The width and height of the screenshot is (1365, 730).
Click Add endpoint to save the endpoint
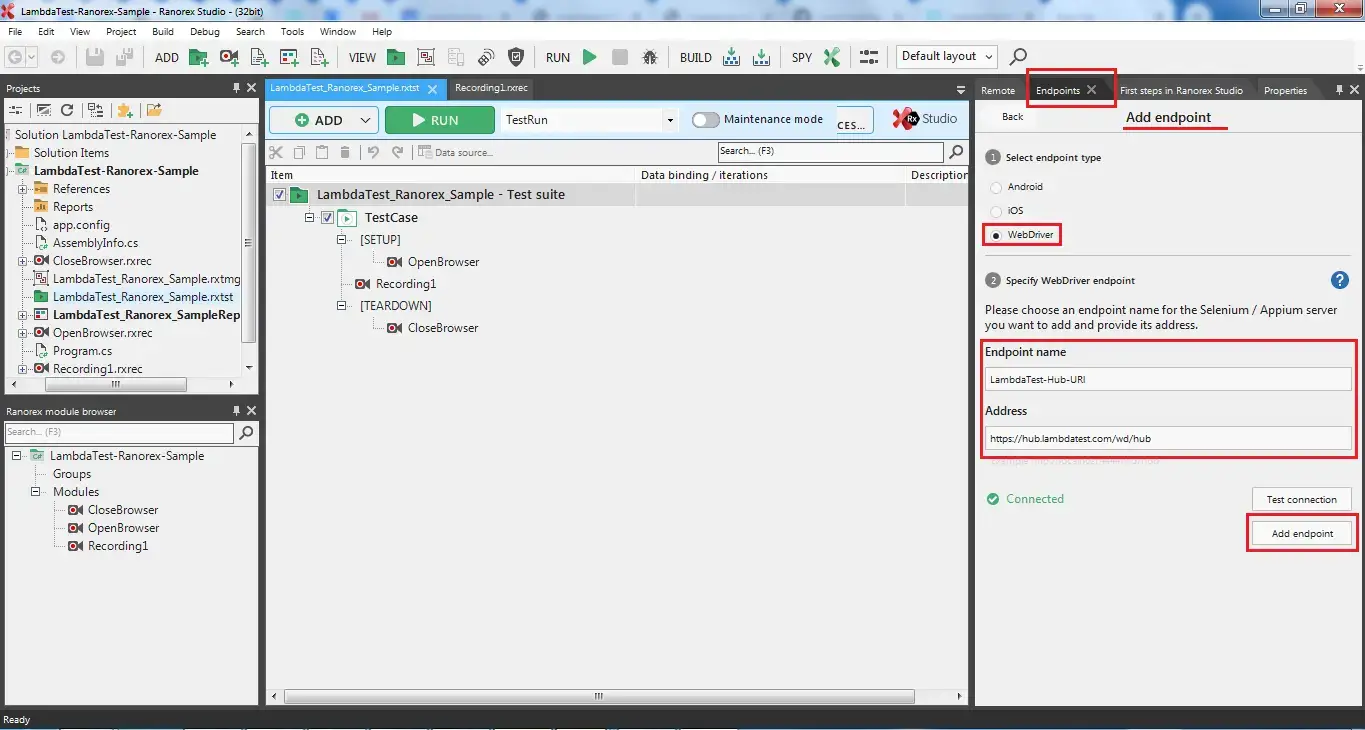[x=1301, y=533]
